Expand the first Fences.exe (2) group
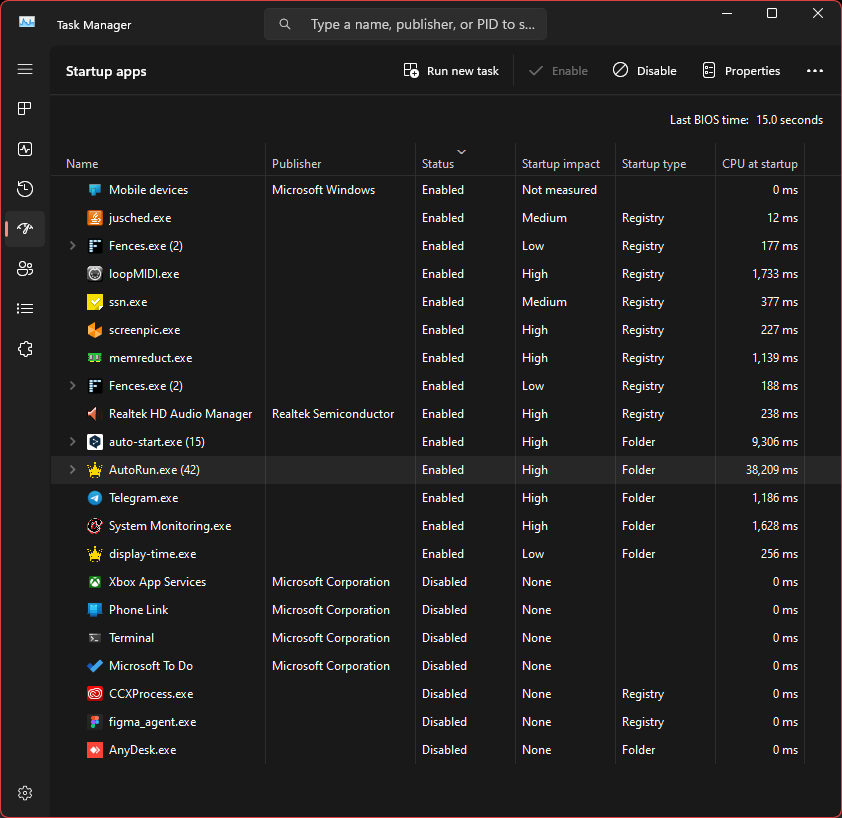842x818 pixels. [x=72, y=245]
